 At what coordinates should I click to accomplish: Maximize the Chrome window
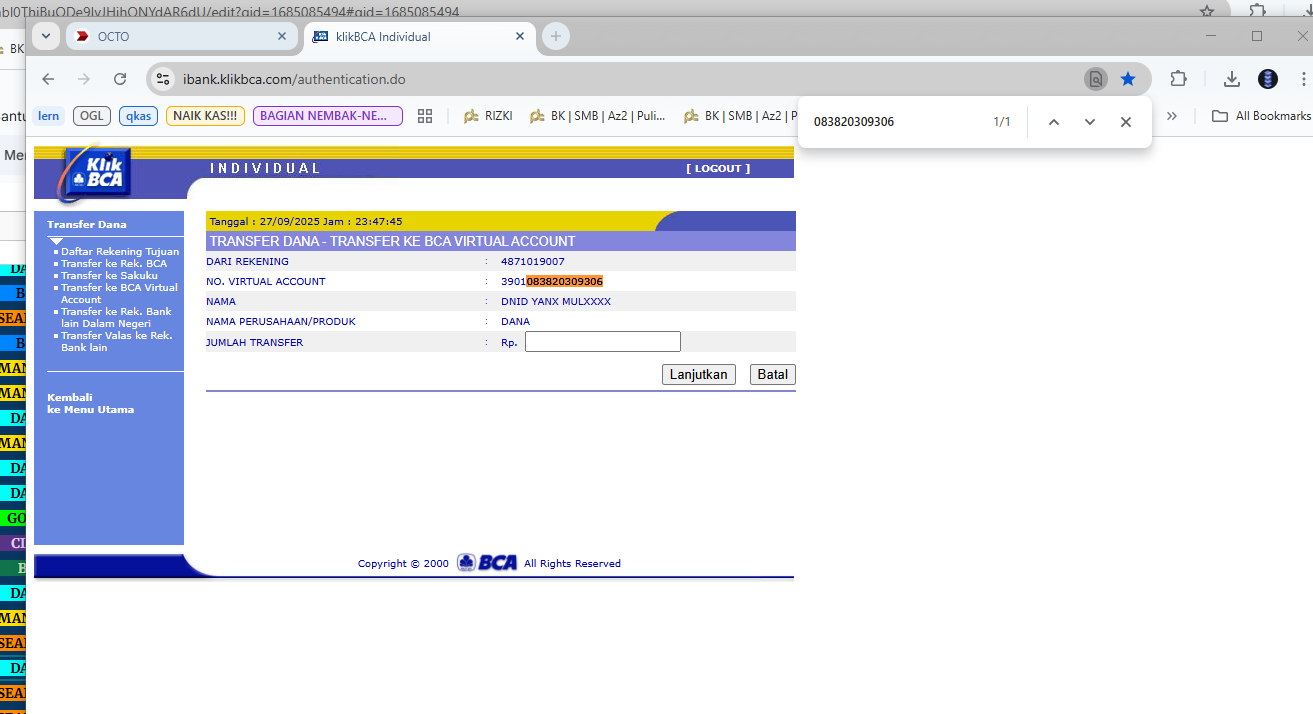point(1257,36)
